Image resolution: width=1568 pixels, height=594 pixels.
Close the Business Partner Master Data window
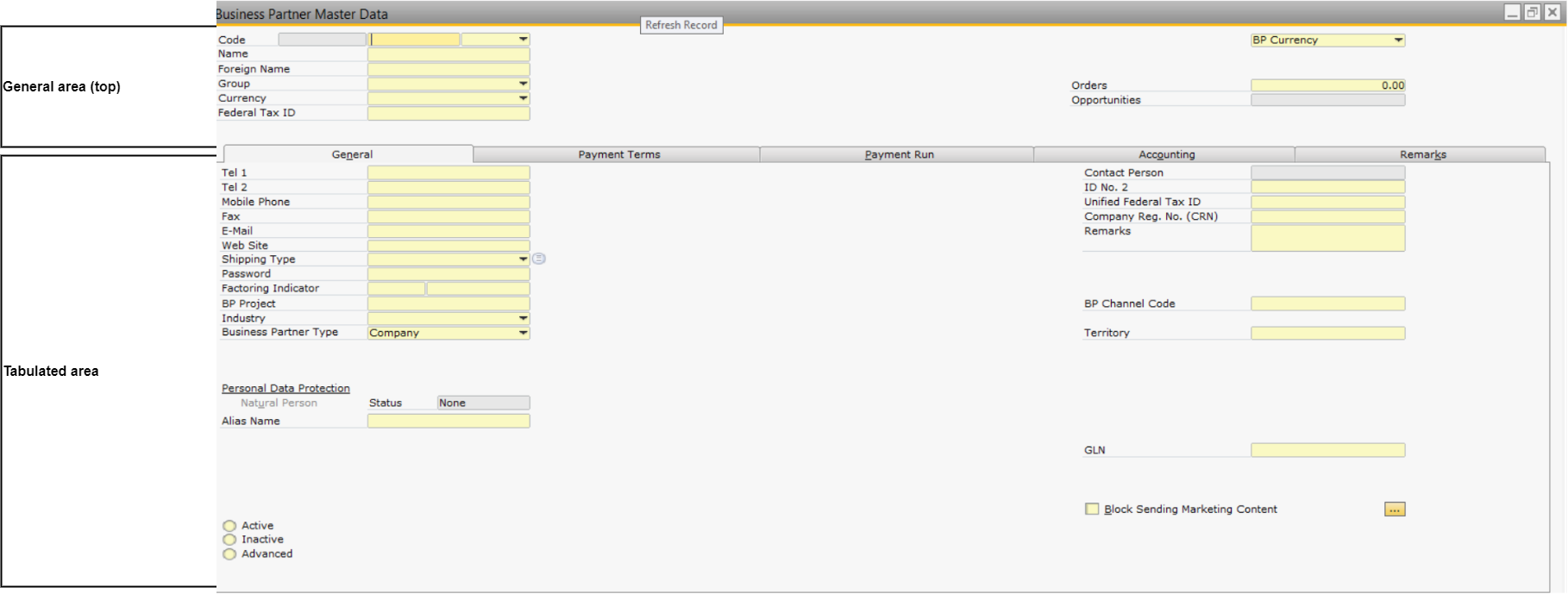pos(1552,12)
